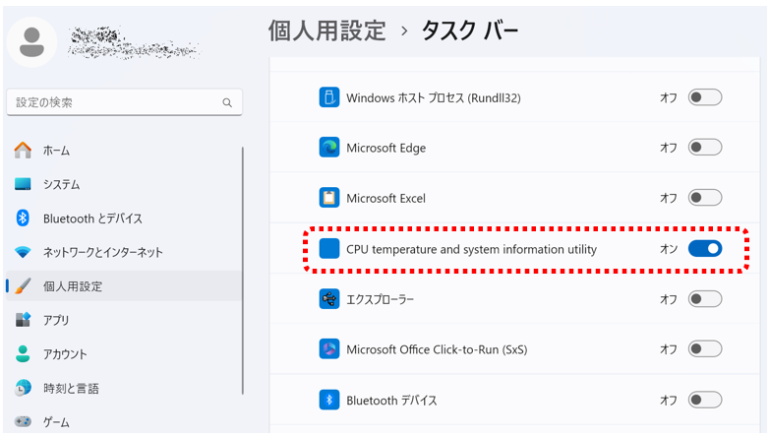This screenshot has height=437, width=770.
Task: Open 時刻と言語 settings category
Action: coord(124,388)
